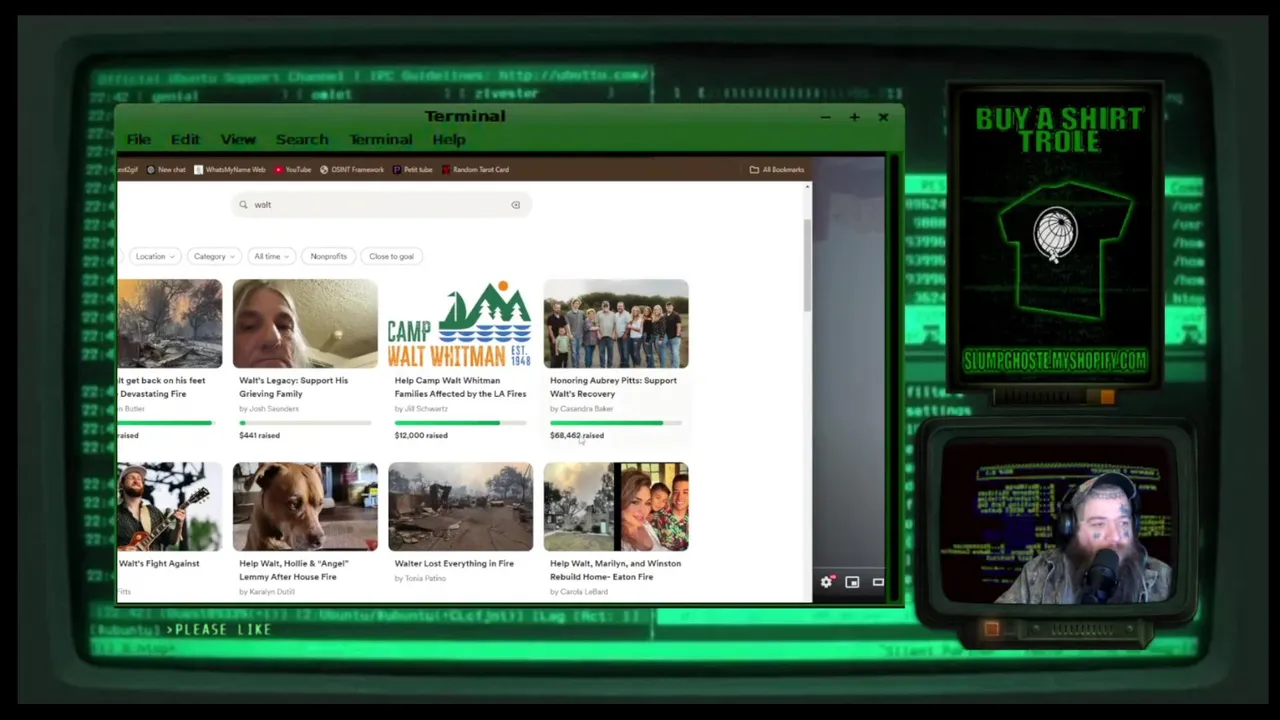The image size is (1280, 720).
Task: Click organizer name Carola LeBard
Action: (583, 592)
